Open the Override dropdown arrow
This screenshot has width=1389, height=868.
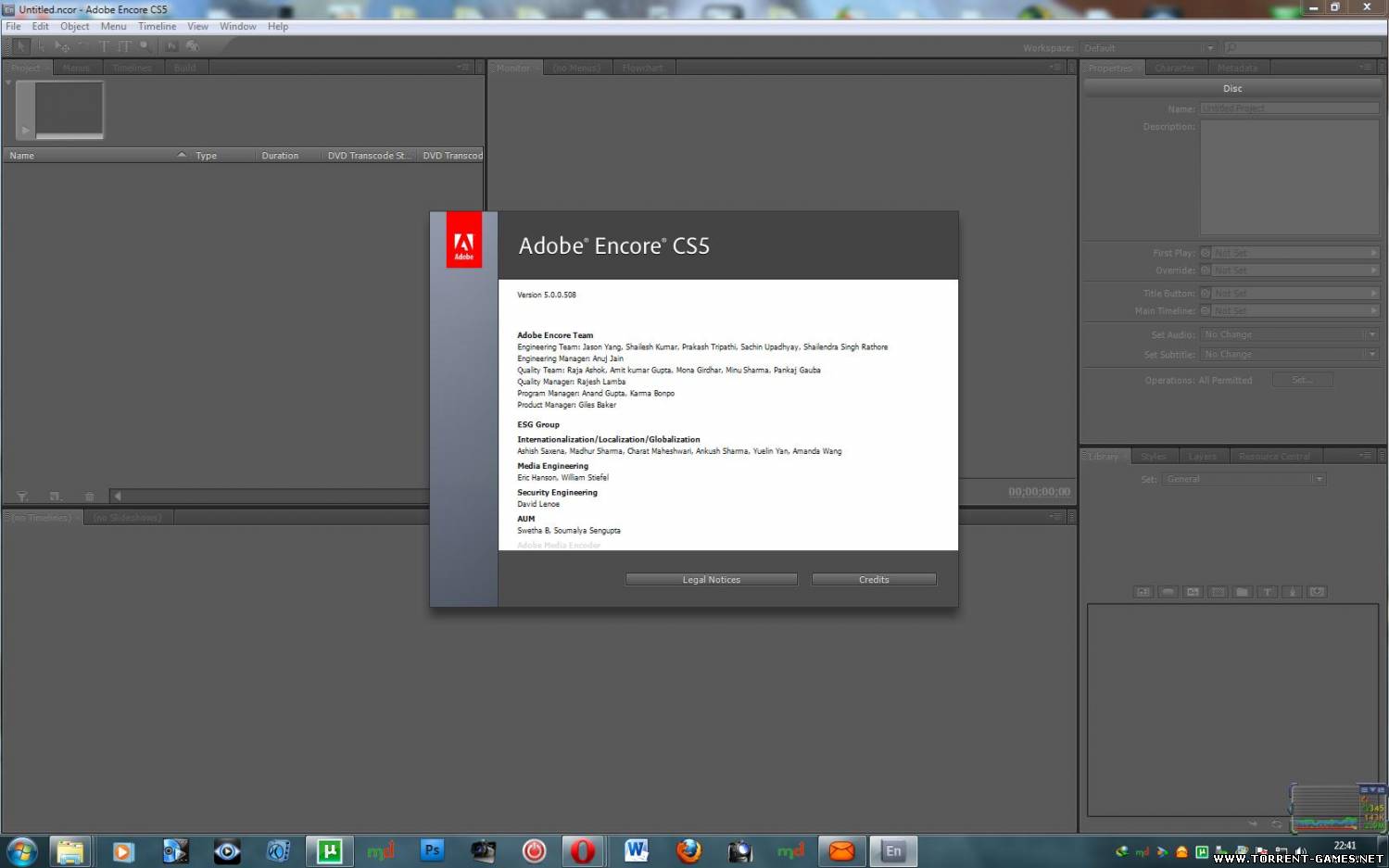pyautogui.click(x=1373, y=270)
